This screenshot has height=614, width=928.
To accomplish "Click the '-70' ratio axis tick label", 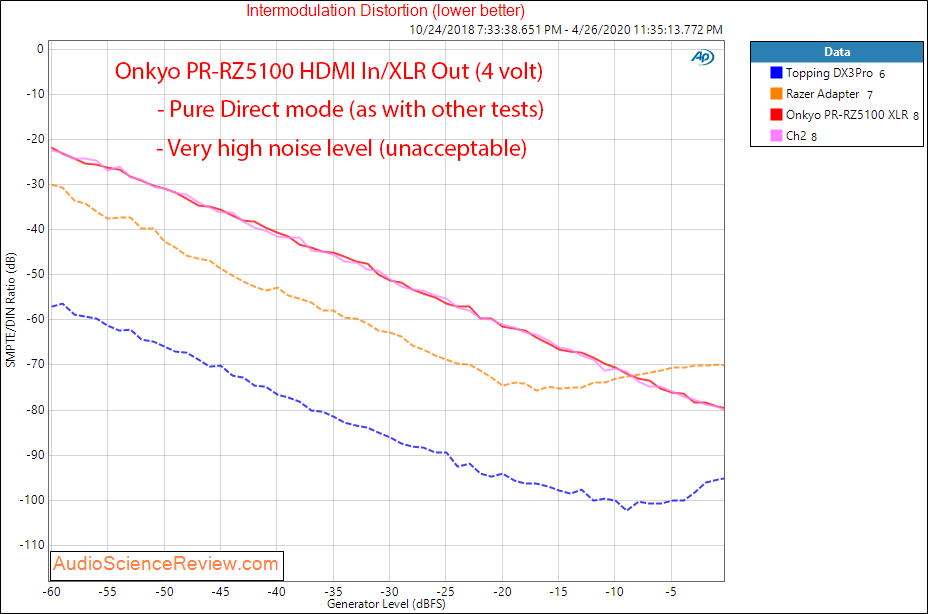I will click(x=35, y=364).
